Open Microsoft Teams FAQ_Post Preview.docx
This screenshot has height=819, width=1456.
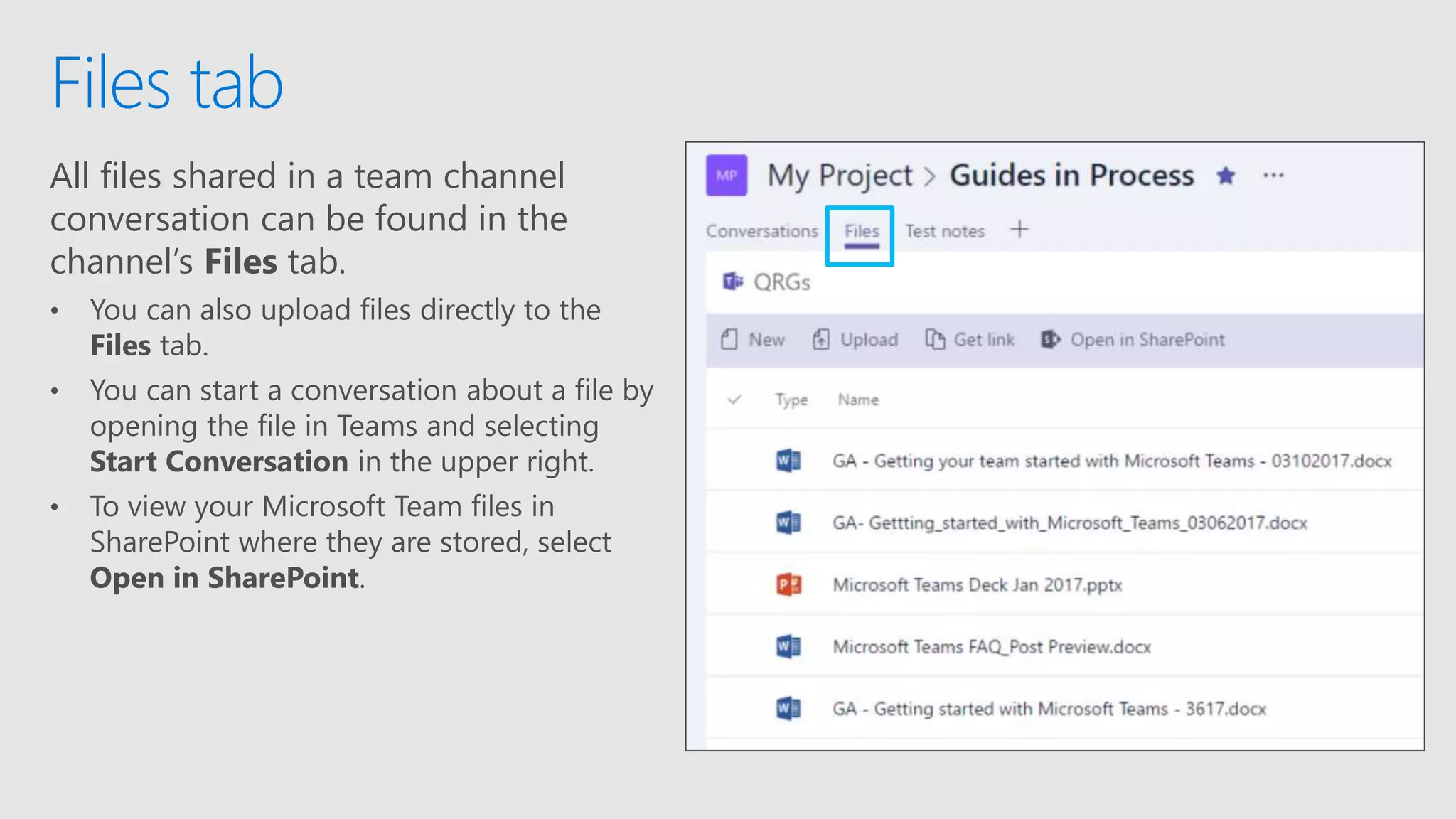[x=992, y=647]
